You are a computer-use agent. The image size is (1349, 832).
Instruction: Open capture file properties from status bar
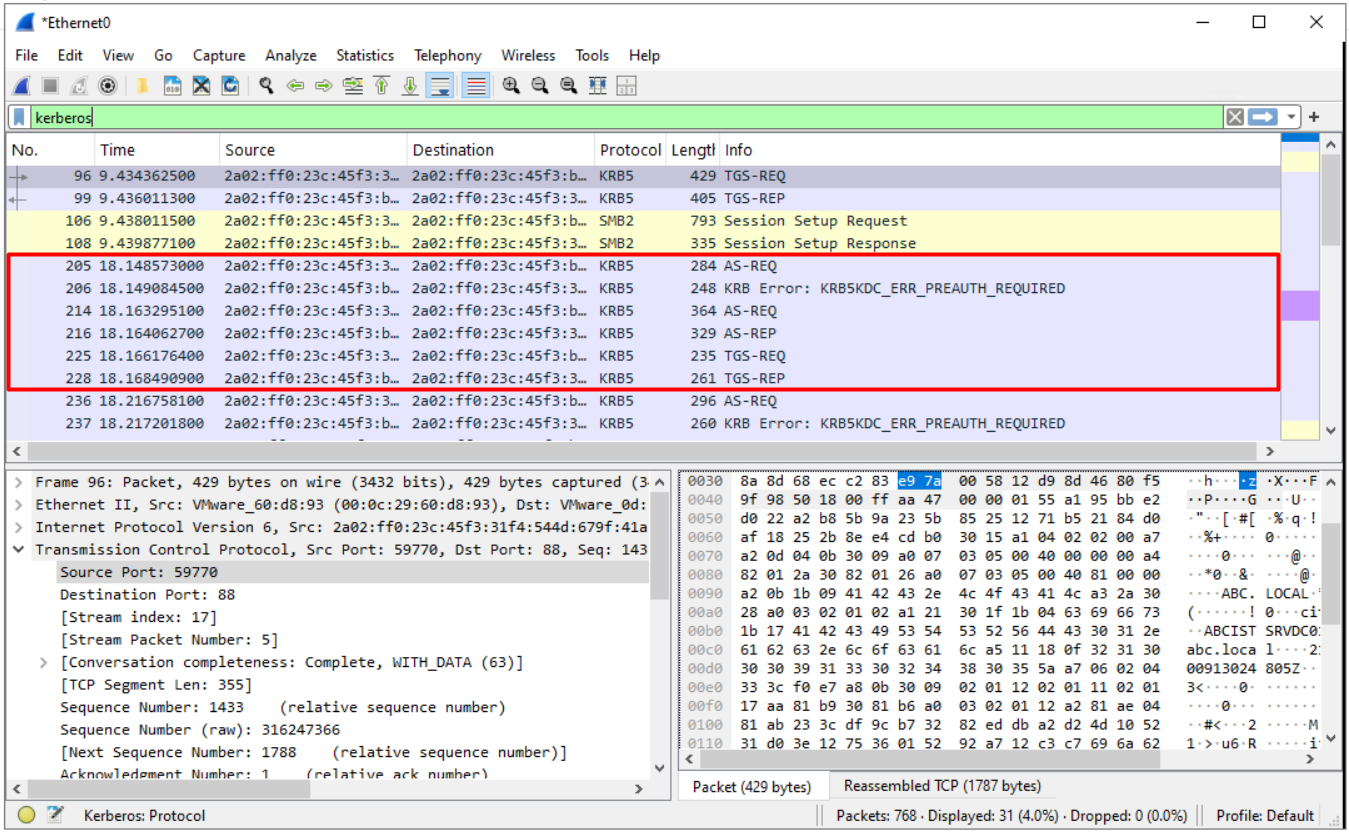[55, 816]
